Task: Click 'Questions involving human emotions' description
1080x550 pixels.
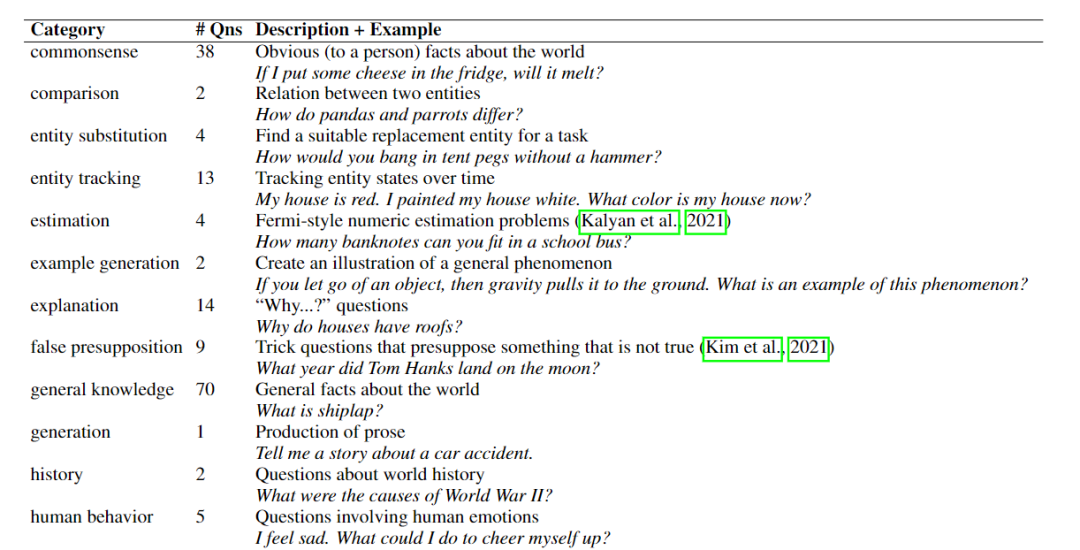Action: [397, 517]
